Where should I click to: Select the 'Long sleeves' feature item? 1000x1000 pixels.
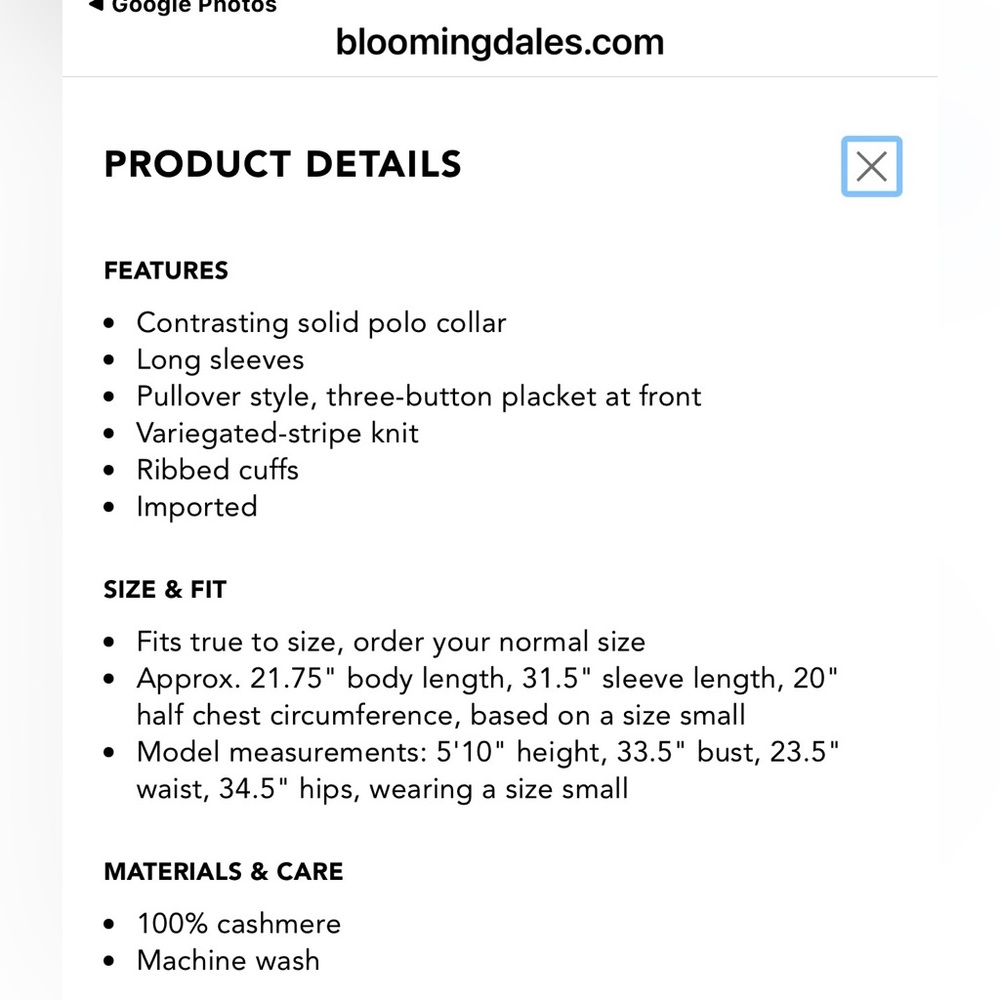click(220, 360)
